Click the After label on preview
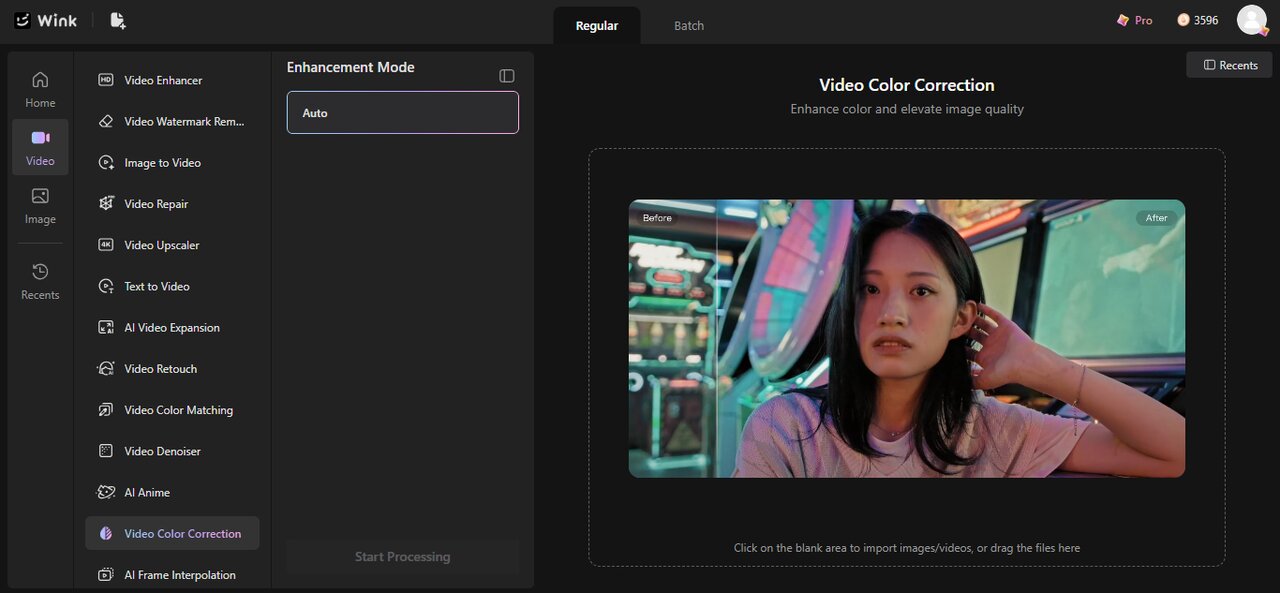Screen dimensions: 1280x593 (1157, 218)
